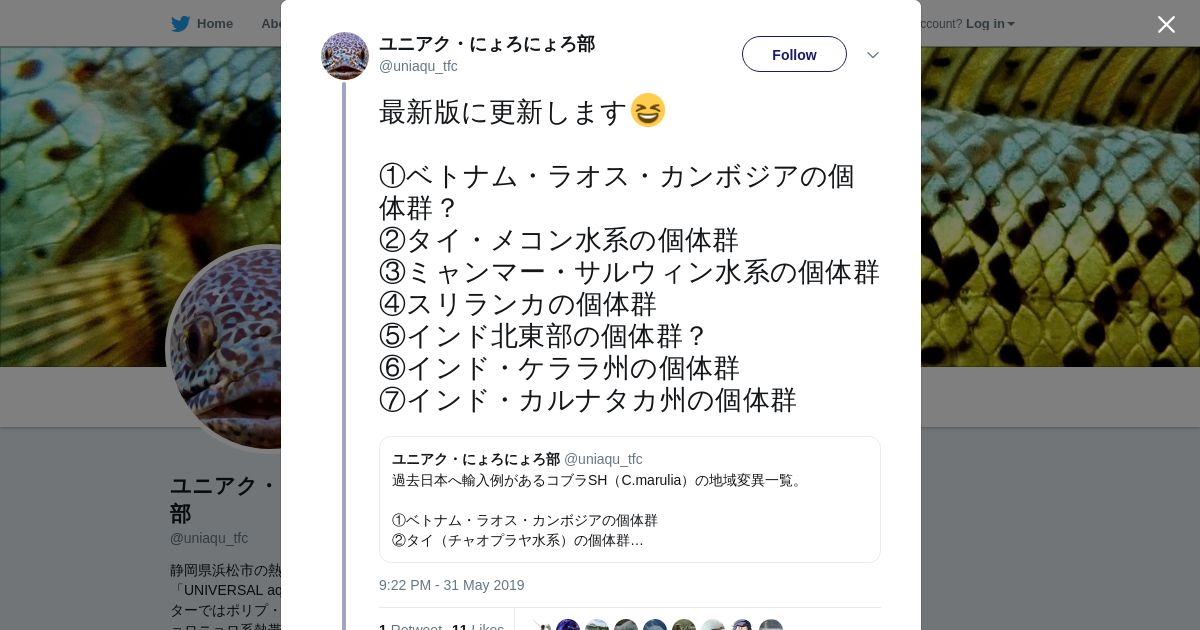Click the author's display name in the tweet header

[x=486, y=44]
